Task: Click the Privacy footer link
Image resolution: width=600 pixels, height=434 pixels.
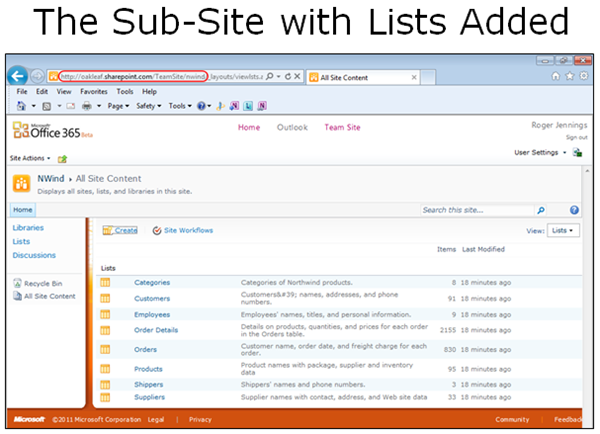Action: [200, 420]
